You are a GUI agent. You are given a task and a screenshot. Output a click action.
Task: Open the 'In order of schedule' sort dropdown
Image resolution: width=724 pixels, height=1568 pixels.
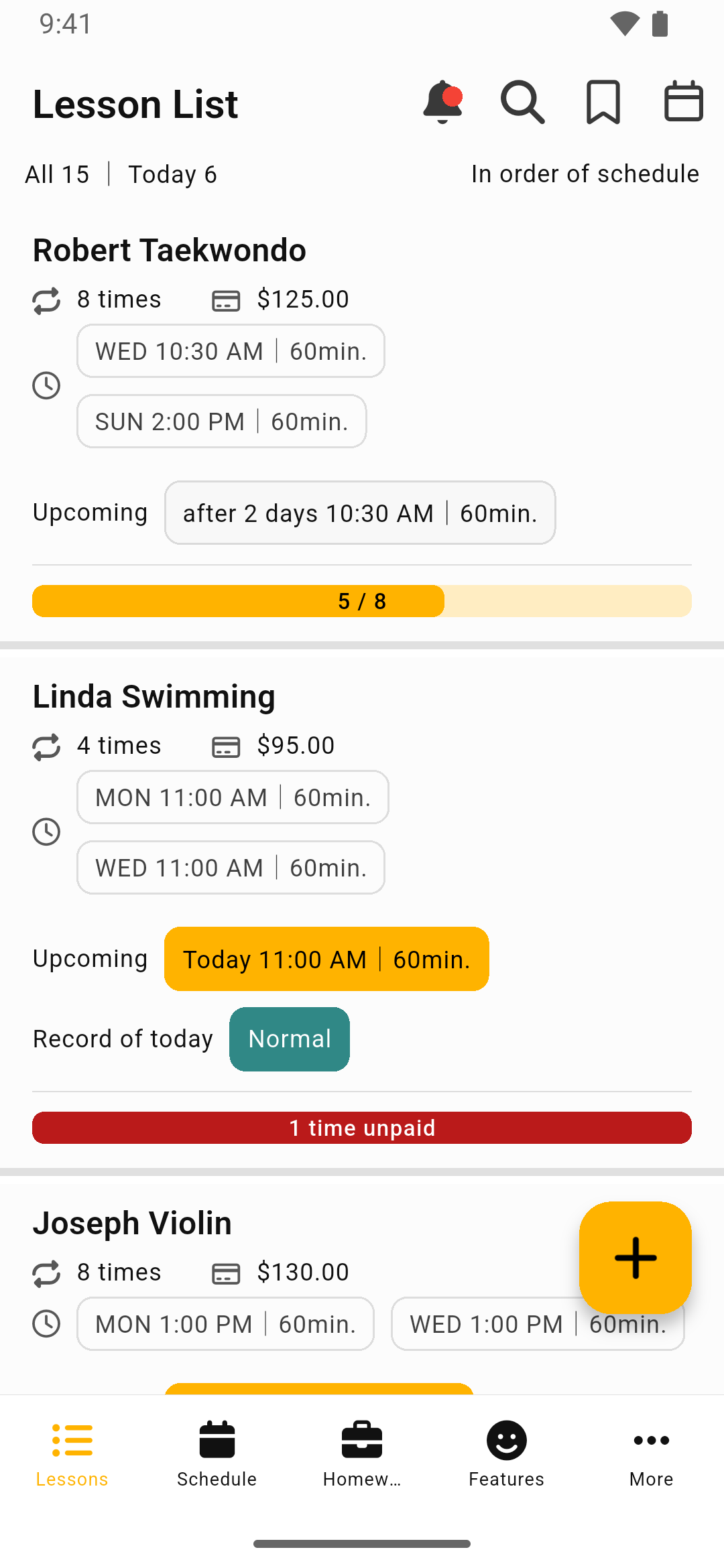[585, 174]
